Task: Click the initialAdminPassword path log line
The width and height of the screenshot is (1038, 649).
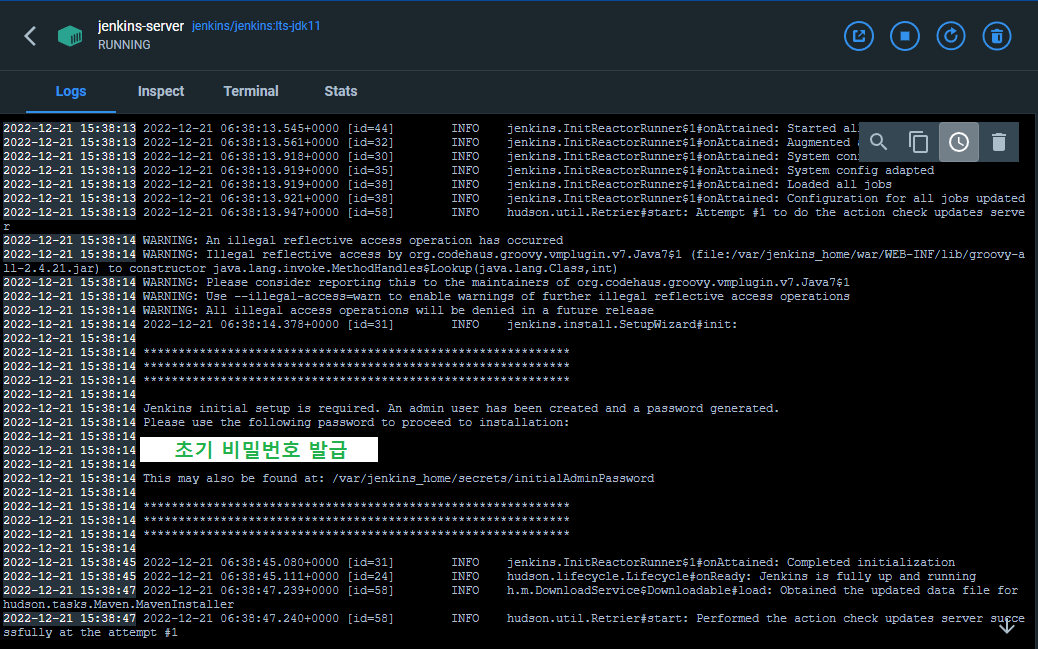Action: [x=399, y=478]
